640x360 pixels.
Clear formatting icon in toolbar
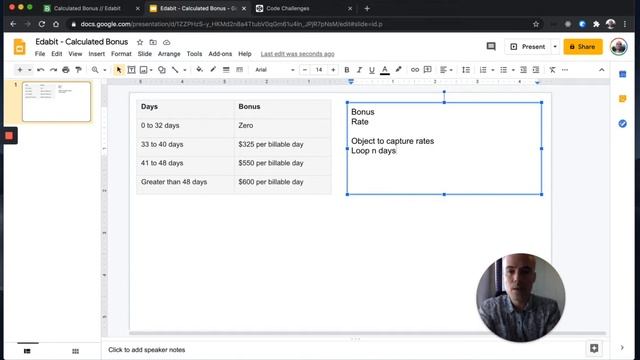coord(552,70)
